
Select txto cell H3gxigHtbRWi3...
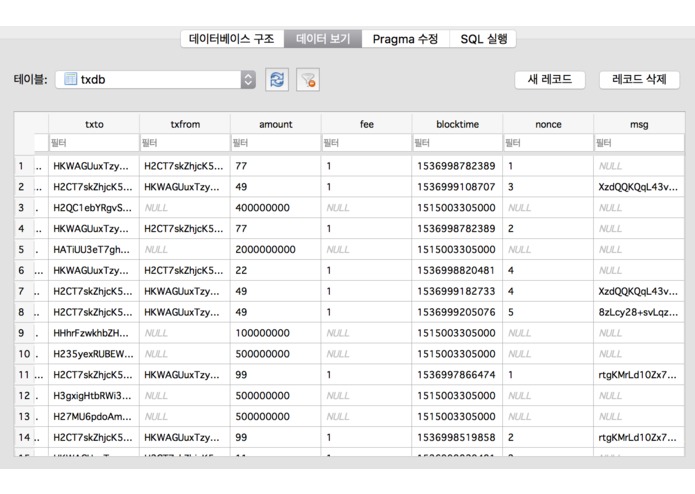94,396
